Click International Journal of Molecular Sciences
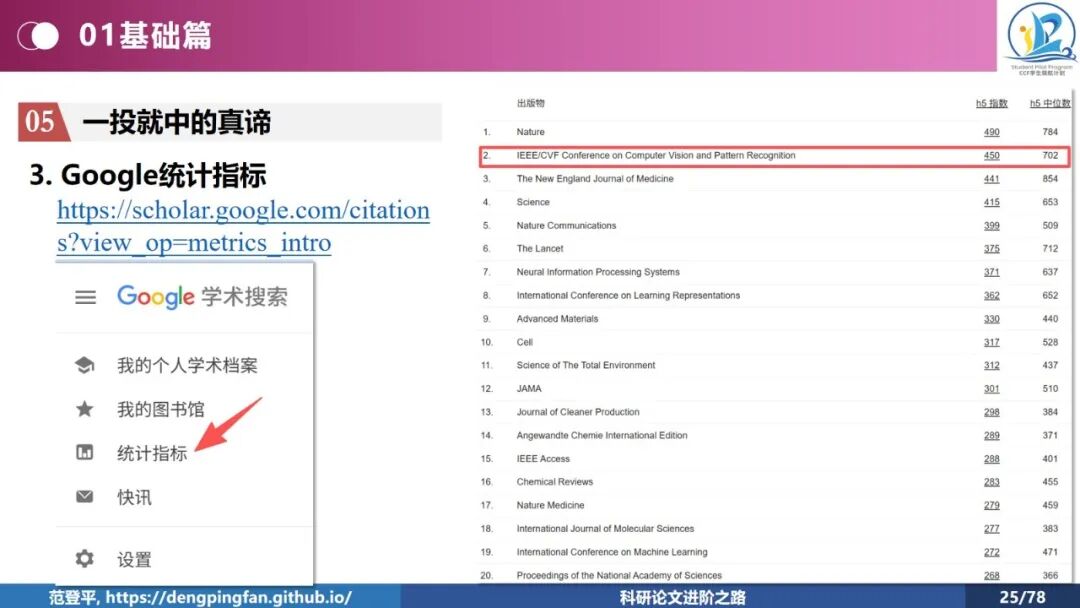Viewport: 1080px width, 608px height. (605, 529)
